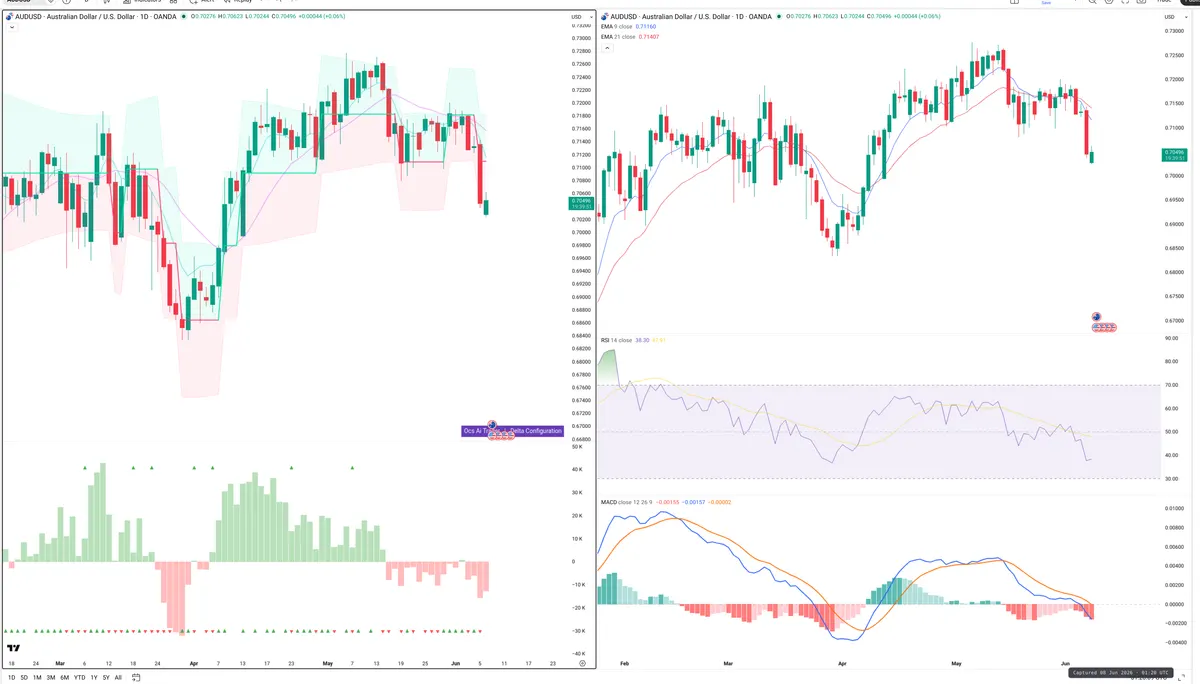Select the RSI 14 close legend
1200x684 pixels.
616,340
